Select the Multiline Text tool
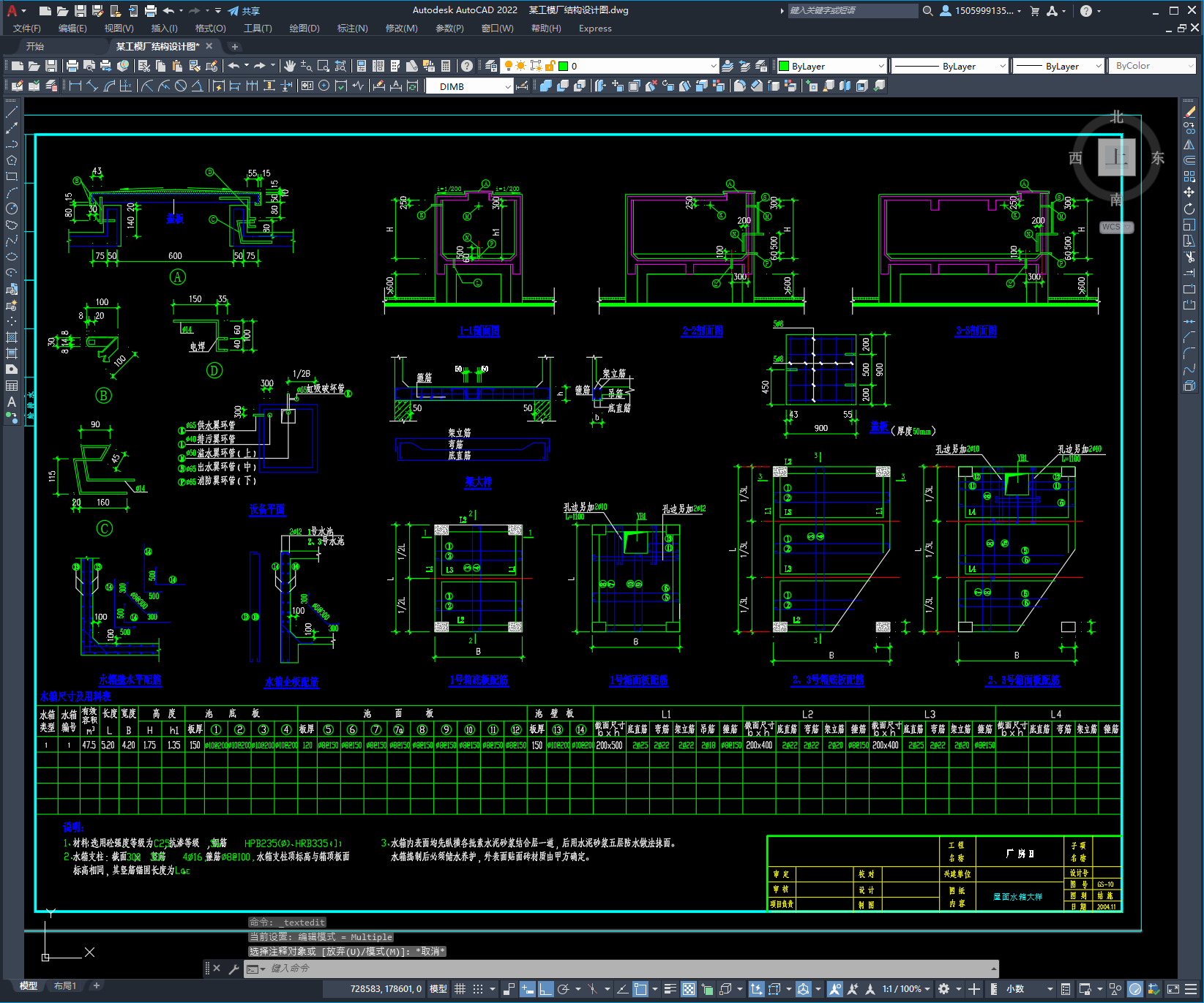1204x1003 pixels. click(x=11, y=402)
